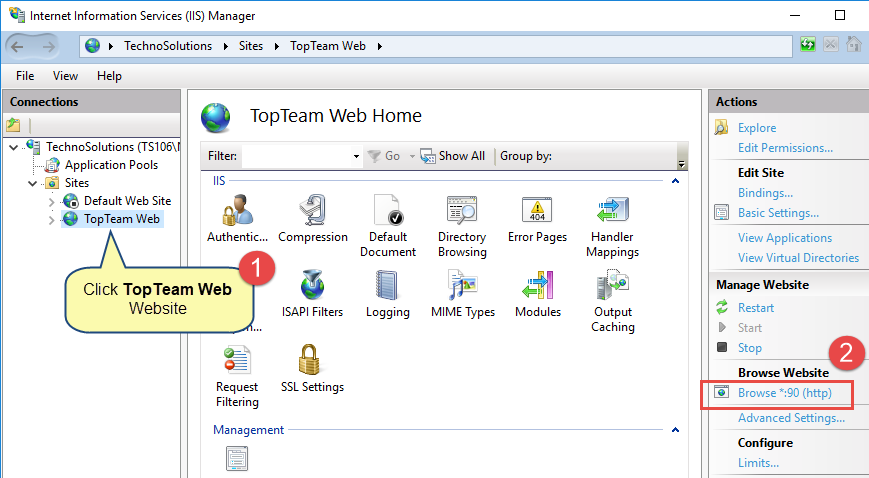Screen dimensions: 869x478
Task: Expand address bar arrow after TechnoSolutions
Action: 226,47
